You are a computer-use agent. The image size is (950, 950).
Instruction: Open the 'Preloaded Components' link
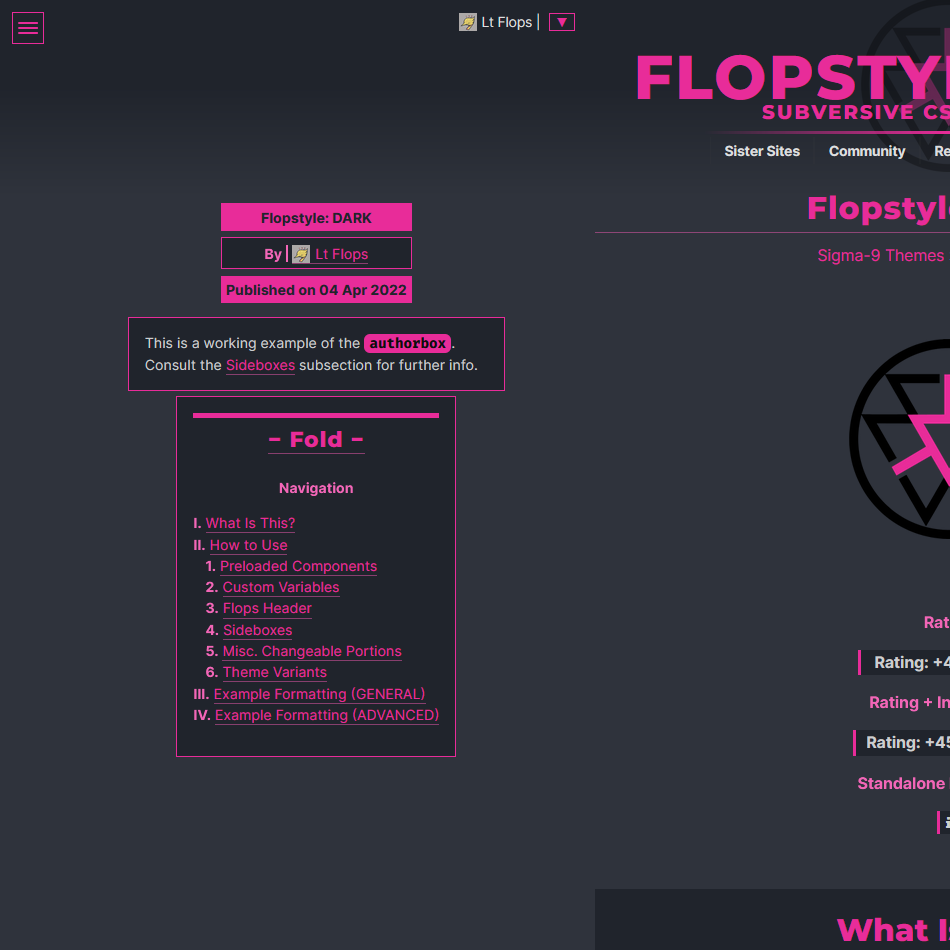click(298, 566)
